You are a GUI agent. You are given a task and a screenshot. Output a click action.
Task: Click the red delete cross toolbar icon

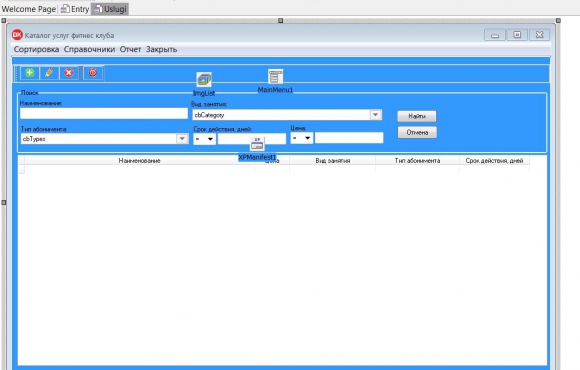[x=69, y=73]
